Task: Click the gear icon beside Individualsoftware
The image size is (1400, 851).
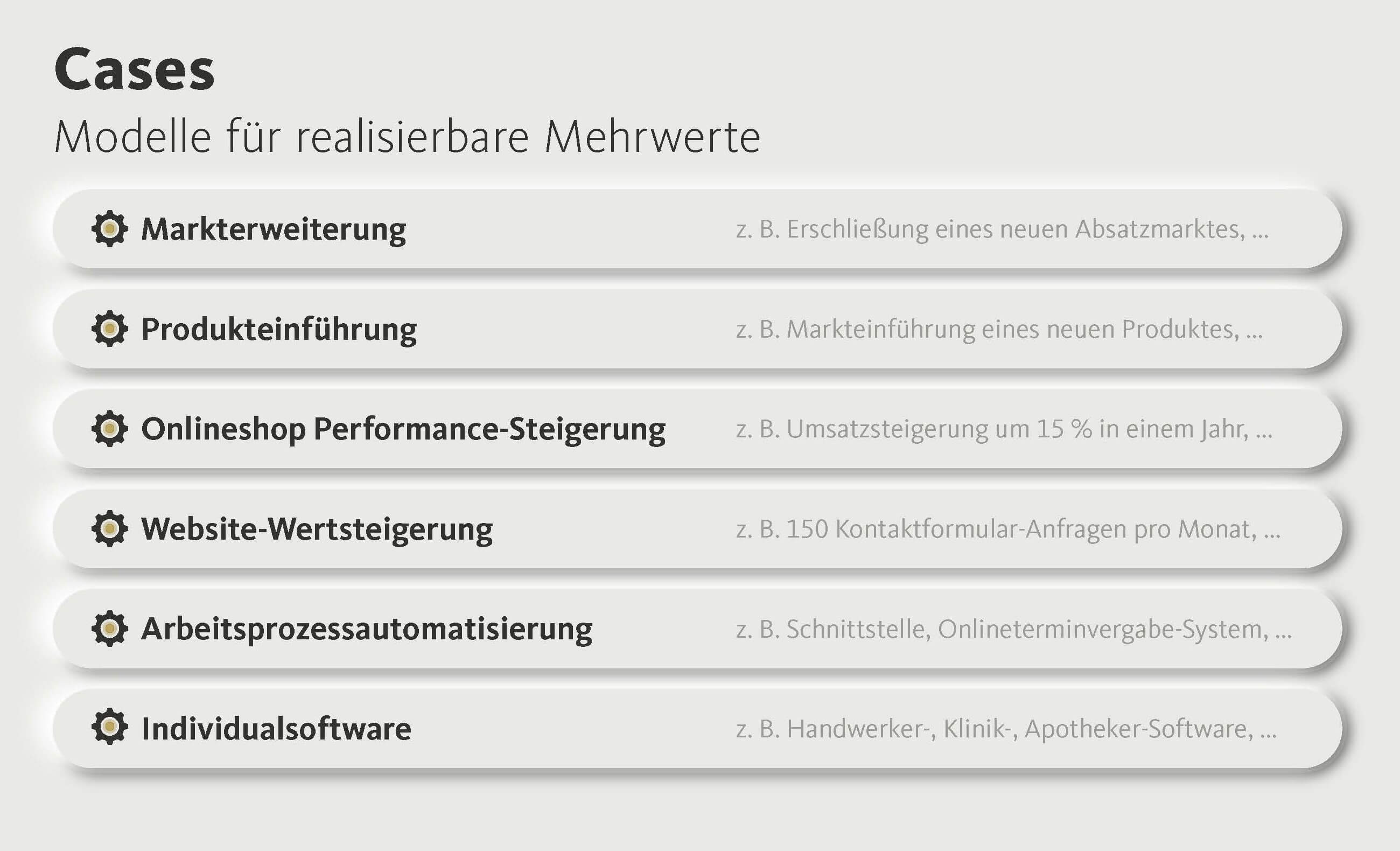Action: click(109, 728)
